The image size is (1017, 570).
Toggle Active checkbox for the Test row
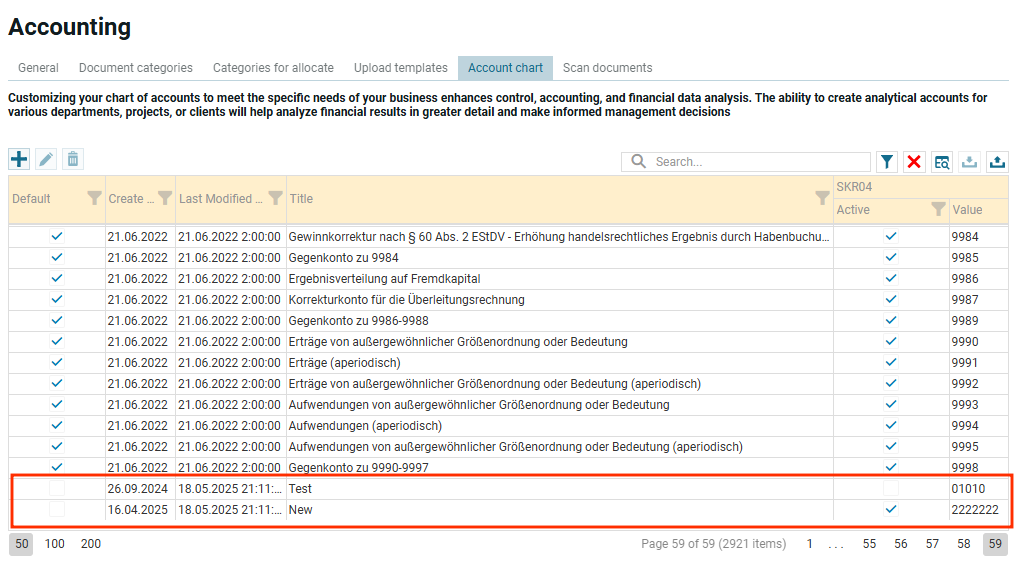(891, 489)
